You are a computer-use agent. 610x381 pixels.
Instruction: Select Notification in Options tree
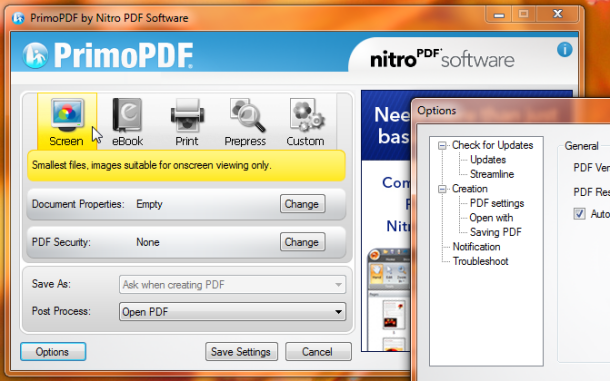(x=476, y=247)
